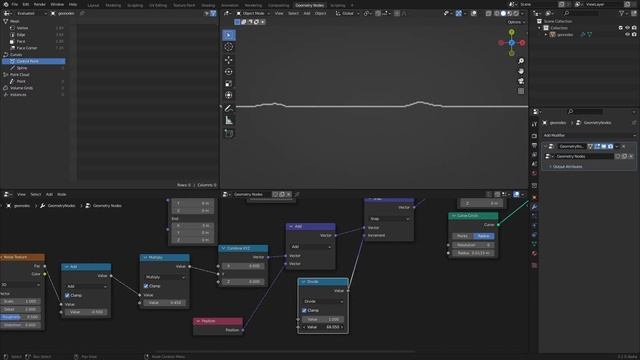The image size is (640, 360).
Task: Select the Rotate tool in viewport
Action: coord(229,72)
